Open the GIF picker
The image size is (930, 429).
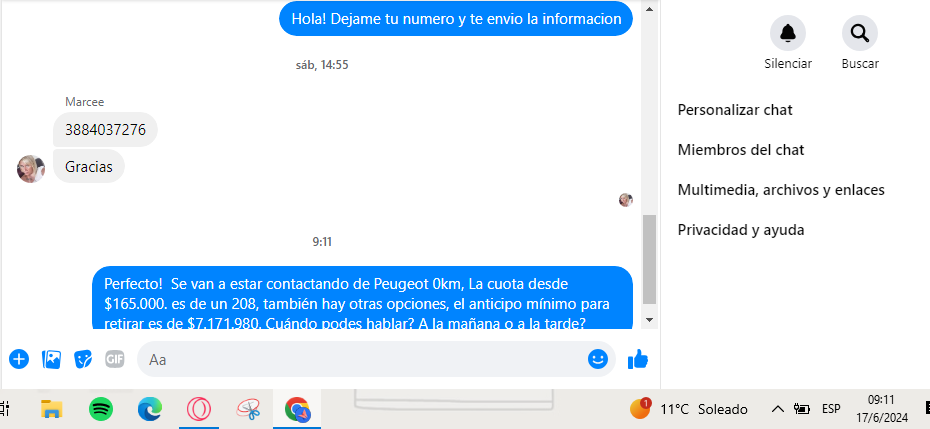tap(115, 359)
